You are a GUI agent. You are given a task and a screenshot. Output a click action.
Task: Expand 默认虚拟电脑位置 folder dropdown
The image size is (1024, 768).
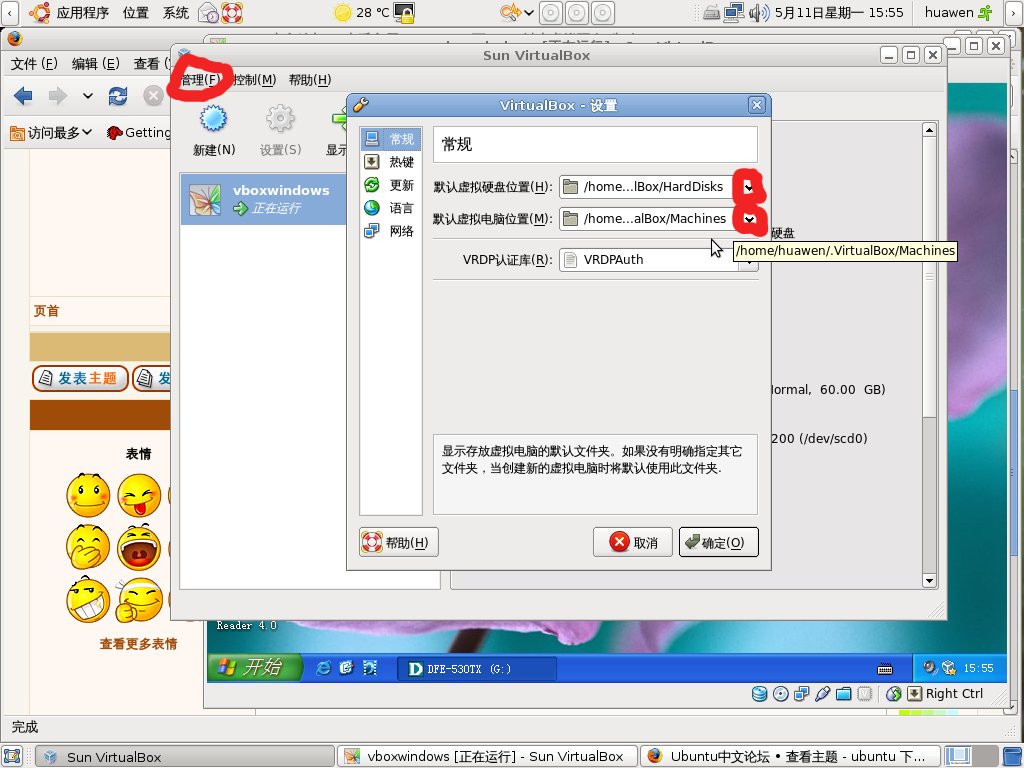click(x=749, y=219)
